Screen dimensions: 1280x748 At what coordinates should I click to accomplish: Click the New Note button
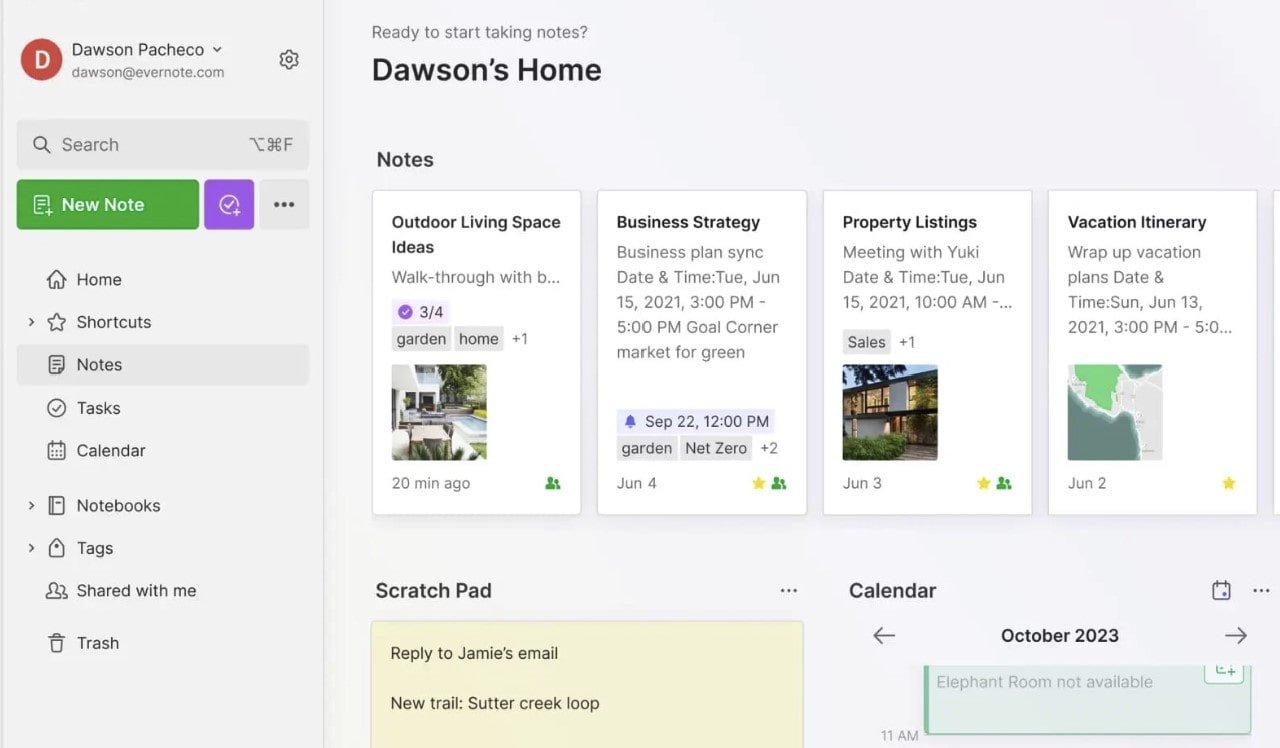pyautogui.click(x=107, y=204)
